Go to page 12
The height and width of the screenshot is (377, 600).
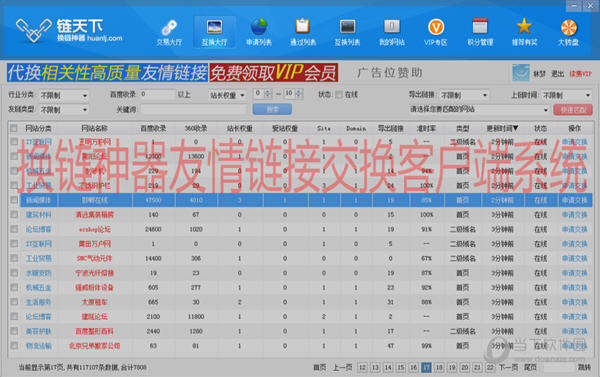click(362, 367)
